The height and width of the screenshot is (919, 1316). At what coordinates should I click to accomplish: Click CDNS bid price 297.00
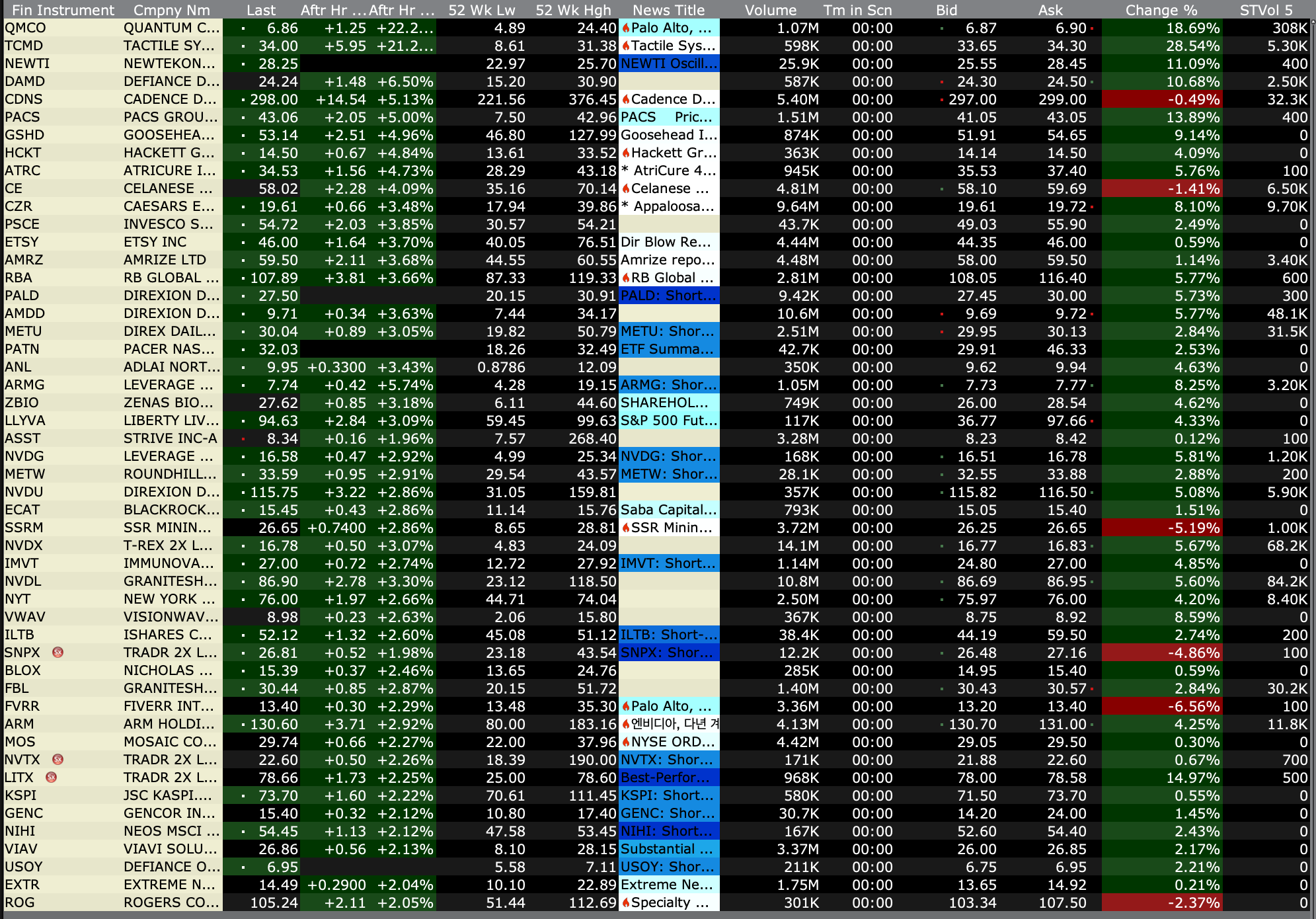point(972,100)
